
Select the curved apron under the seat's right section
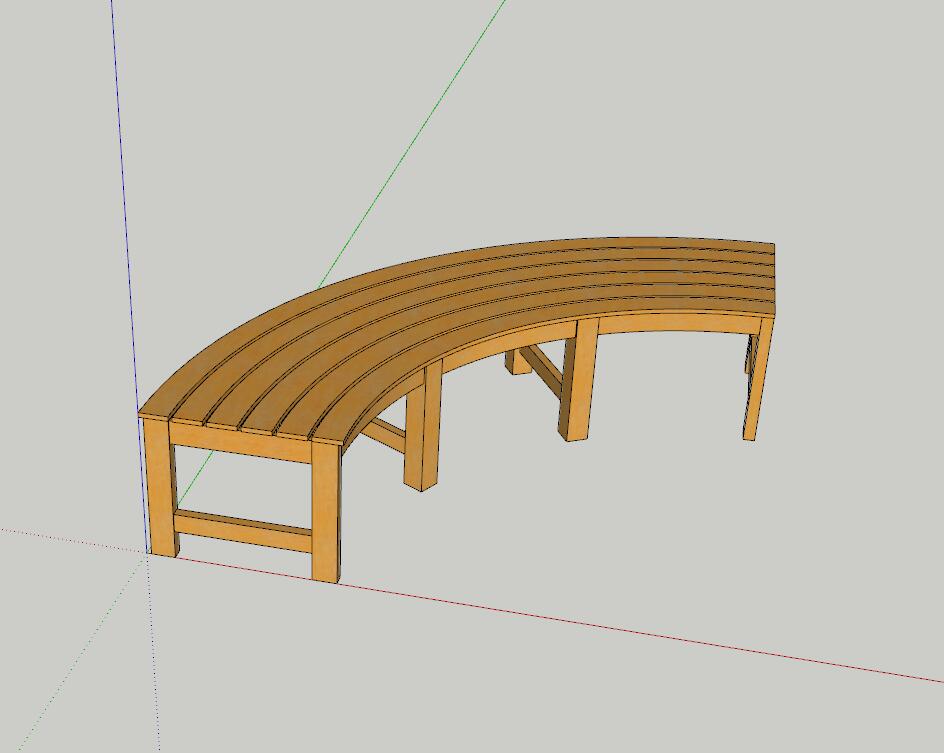pyautogui.click(x=677, y=323)
